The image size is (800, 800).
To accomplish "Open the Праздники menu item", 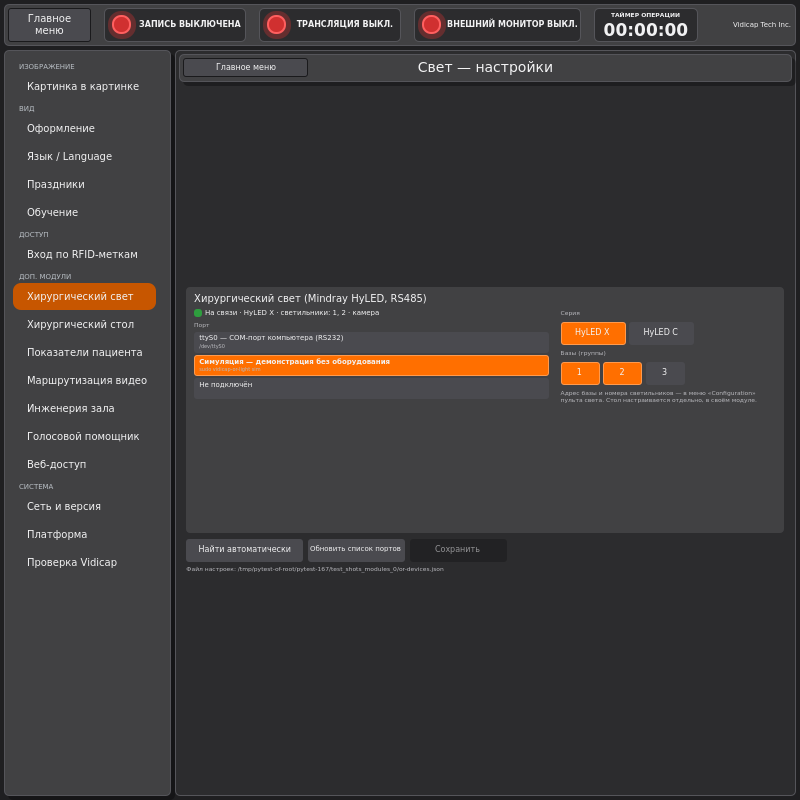I will click(x=84, y=185).
